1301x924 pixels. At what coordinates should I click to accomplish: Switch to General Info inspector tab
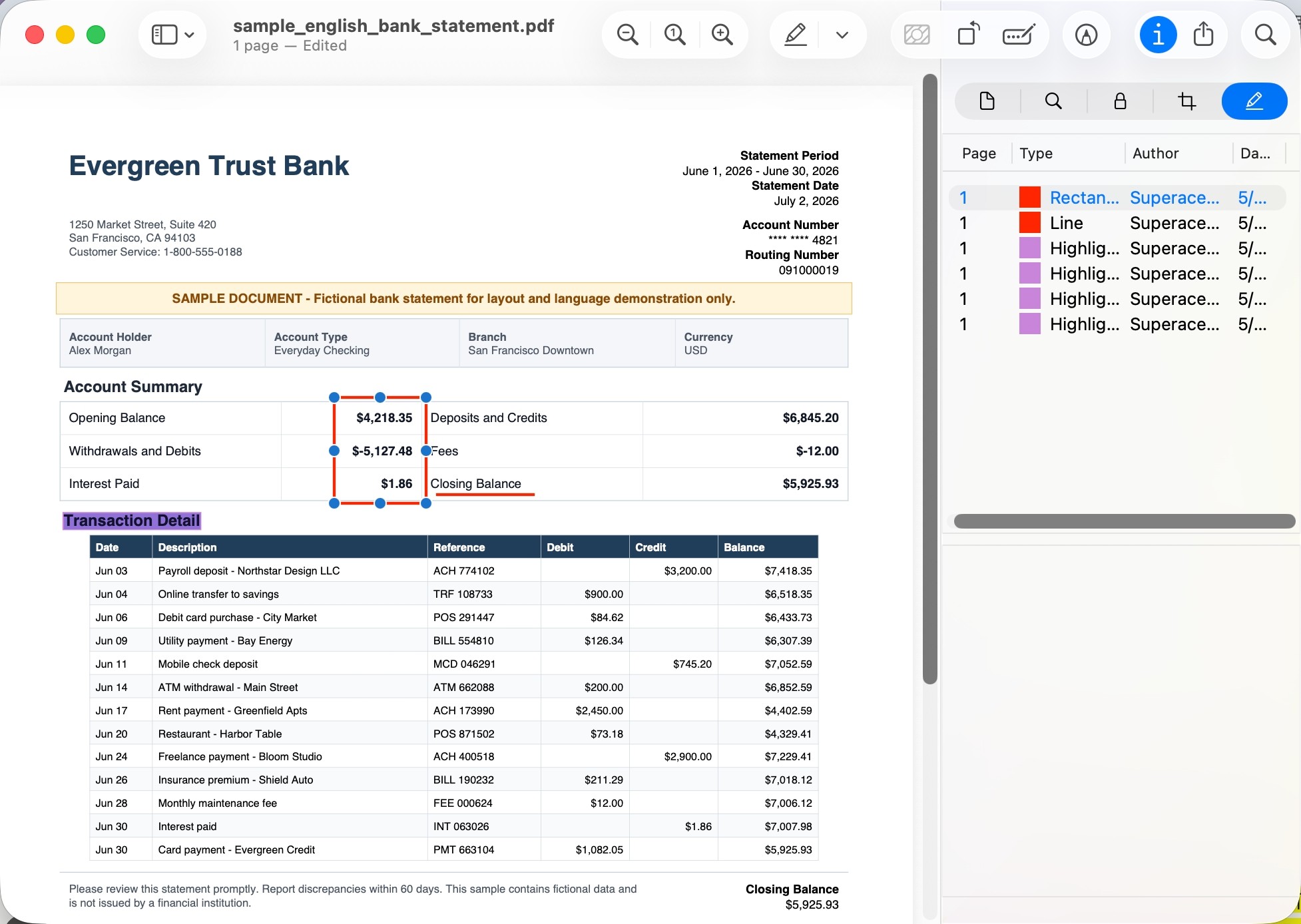(987, 101)
